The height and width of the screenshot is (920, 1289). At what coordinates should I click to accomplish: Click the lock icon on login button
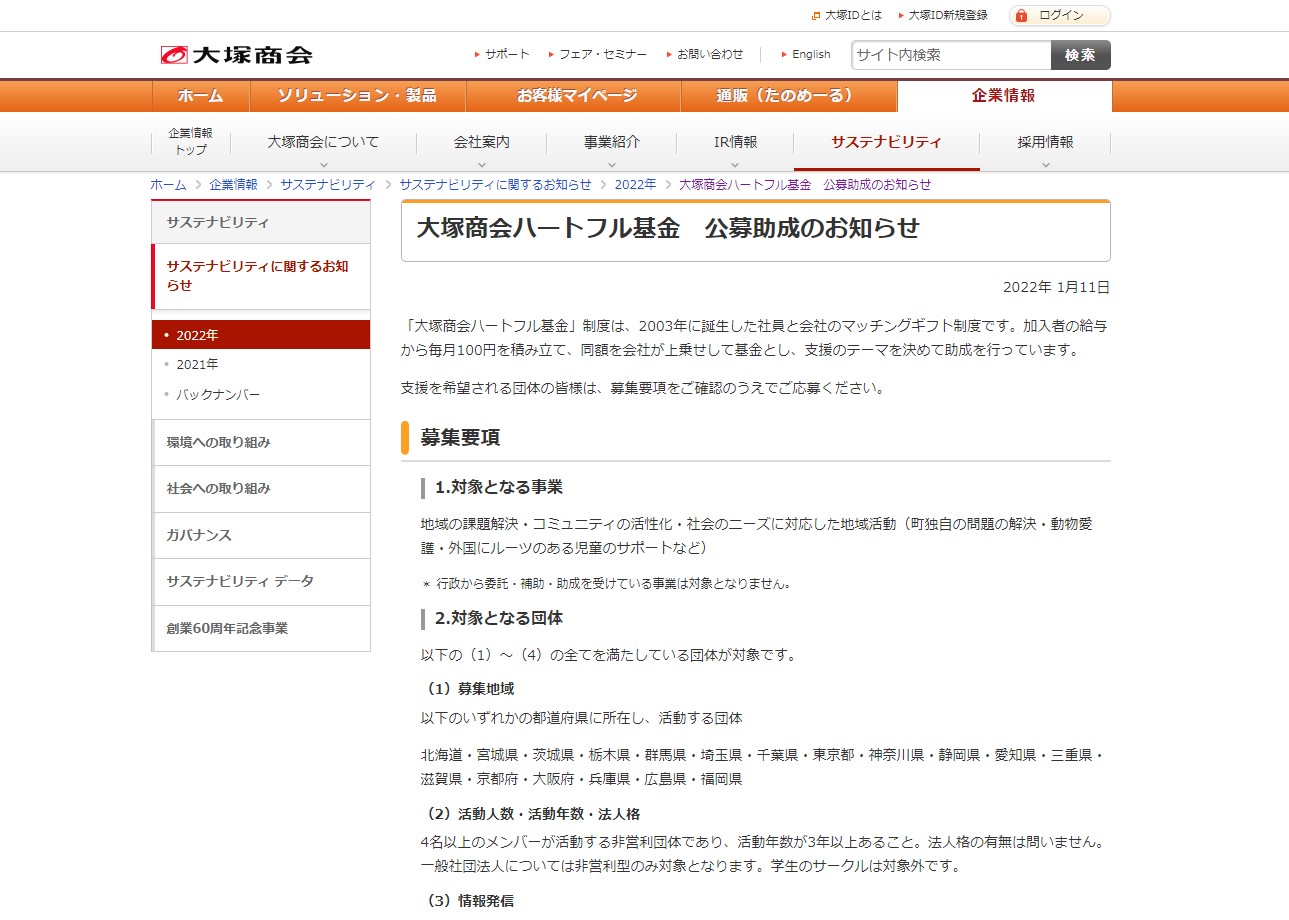pyautogui.click(x=1021, y=15)
